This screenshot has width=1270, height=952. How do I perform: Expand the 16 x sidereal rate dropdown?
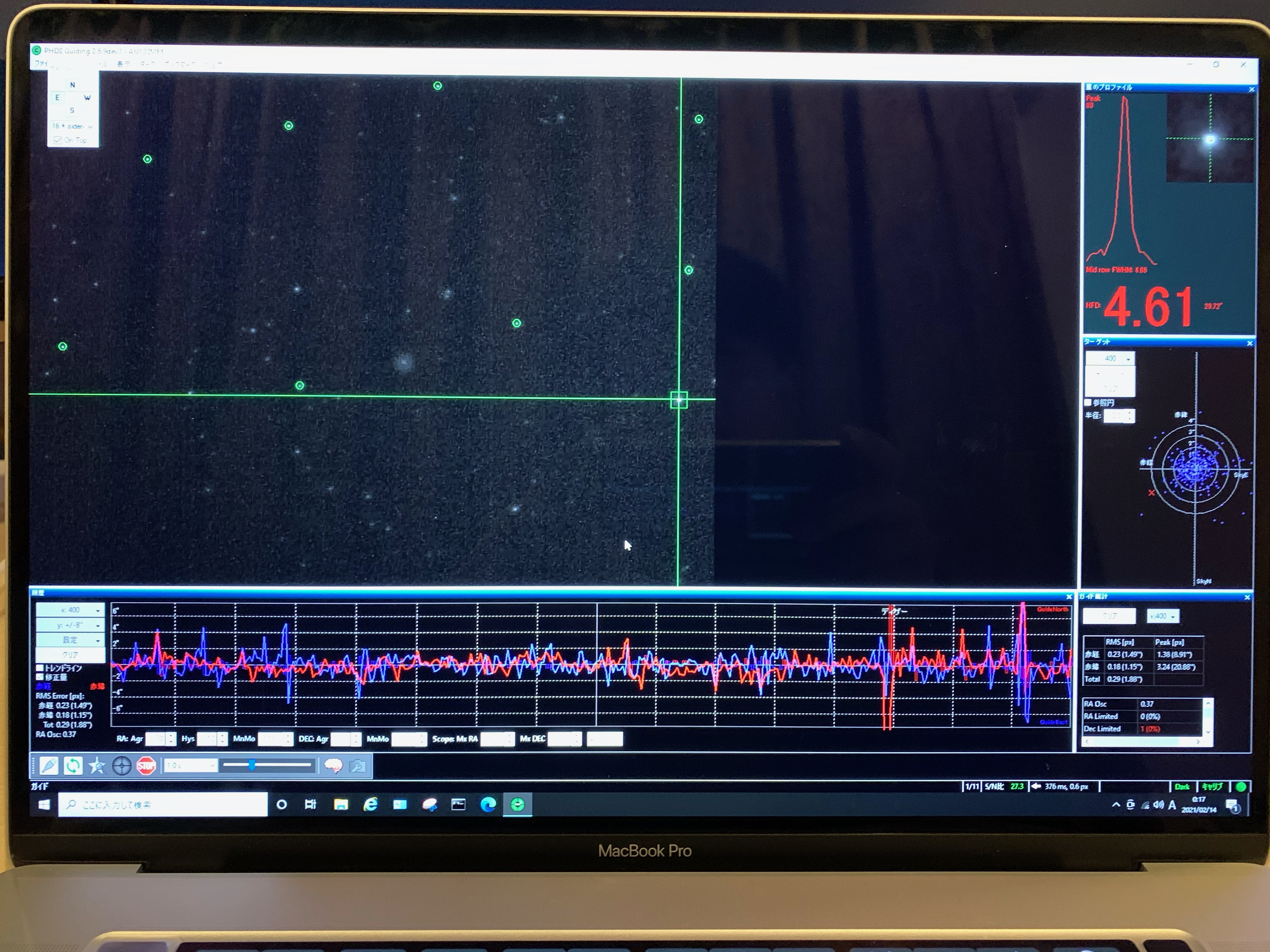72,126
